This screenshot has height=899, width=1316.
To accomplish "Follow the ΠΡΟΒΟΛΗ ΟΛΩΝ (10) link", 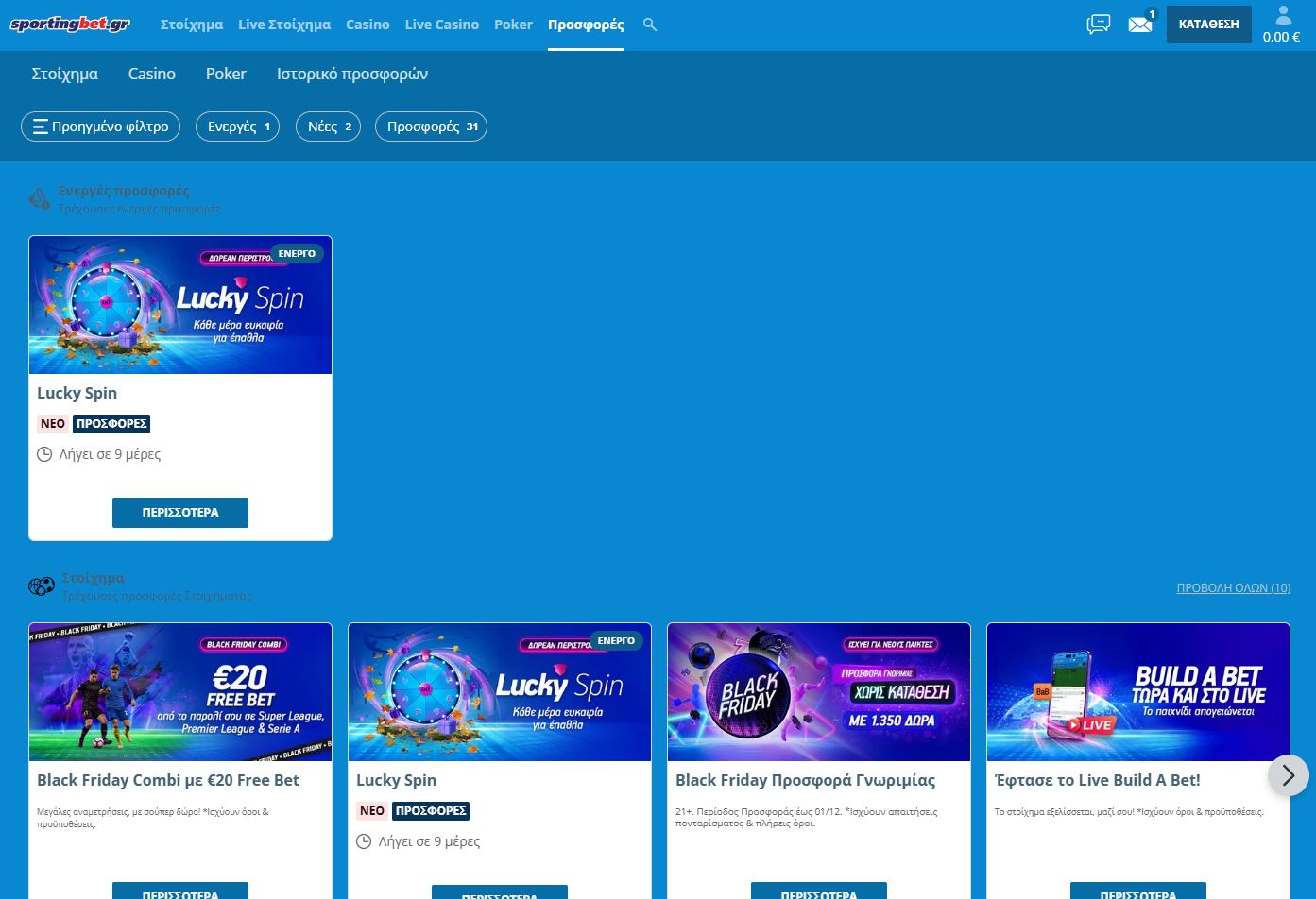I will point(1233,587).
